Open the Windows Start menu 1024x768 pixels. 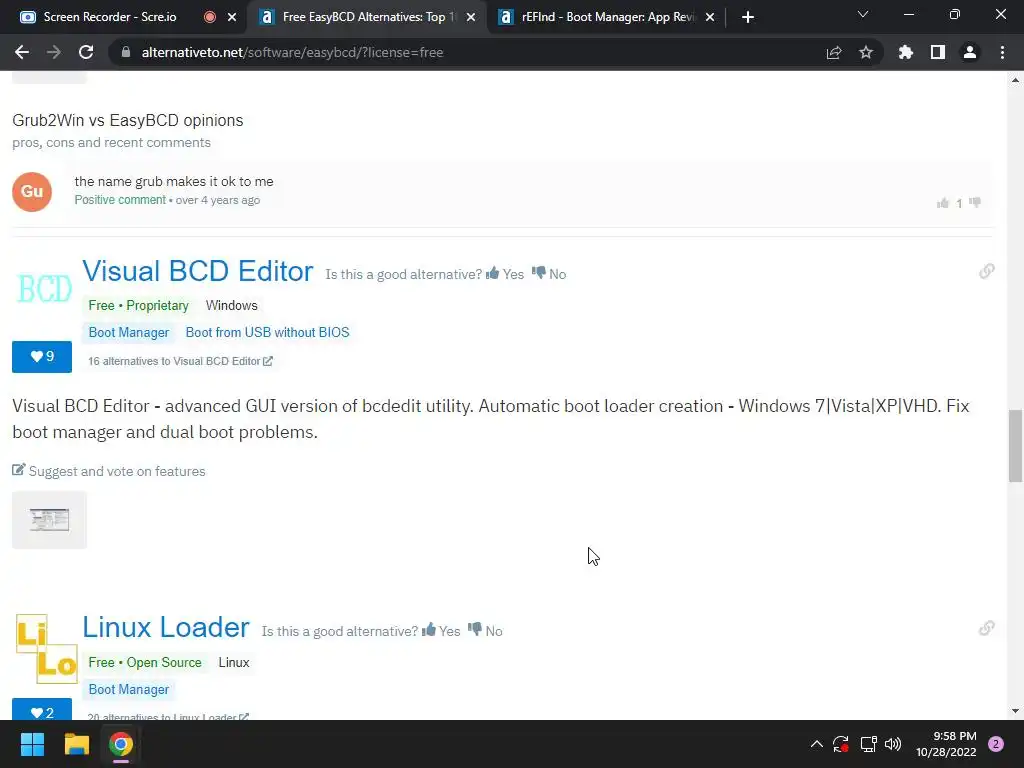click(x=32, y=744)
